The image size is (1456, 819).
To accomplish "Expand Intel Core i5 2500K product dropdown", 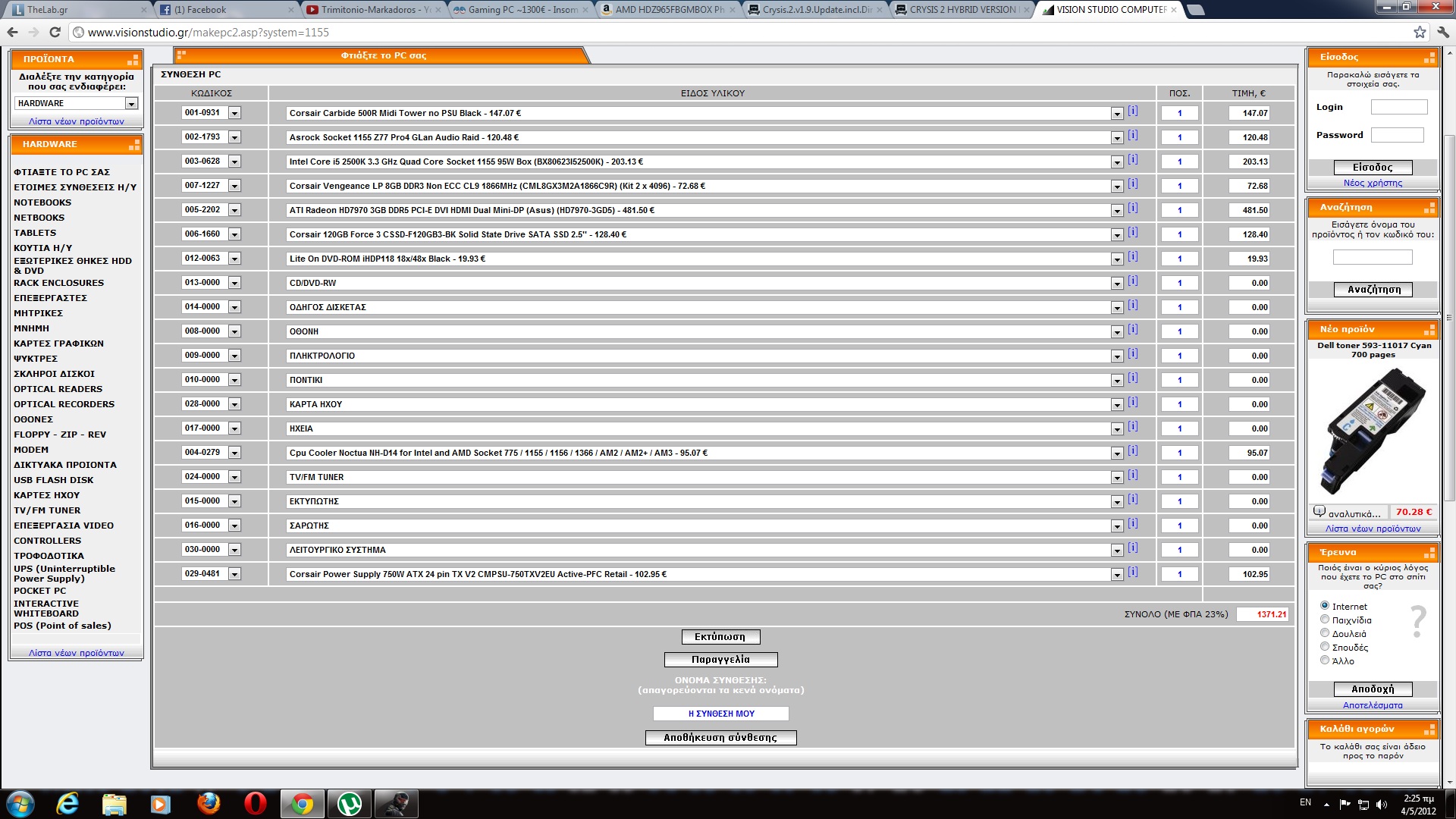I will [x=1117, y=162].
